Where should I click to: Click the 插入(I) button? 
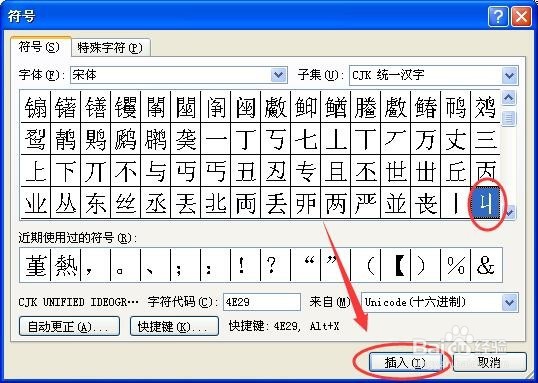[405, 362]
